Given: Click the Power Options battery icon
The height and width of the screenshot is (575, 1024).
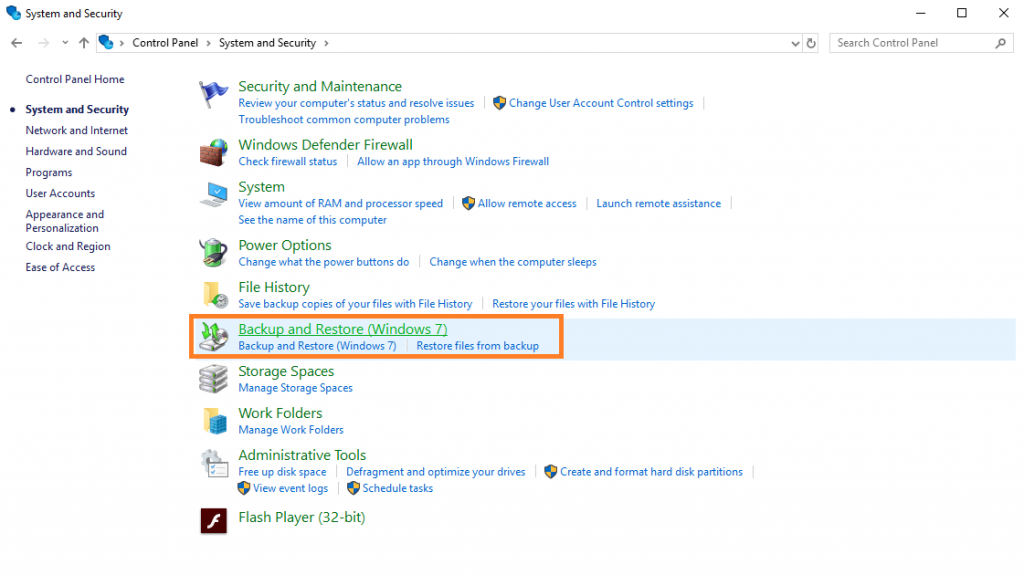Looking at the screenshot, I should click(x=214, y=252).
